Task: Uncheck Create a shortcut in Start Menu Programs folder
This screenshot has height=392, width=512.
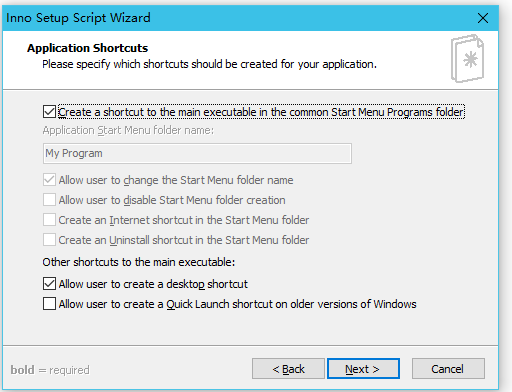Action: pos(49,112)
